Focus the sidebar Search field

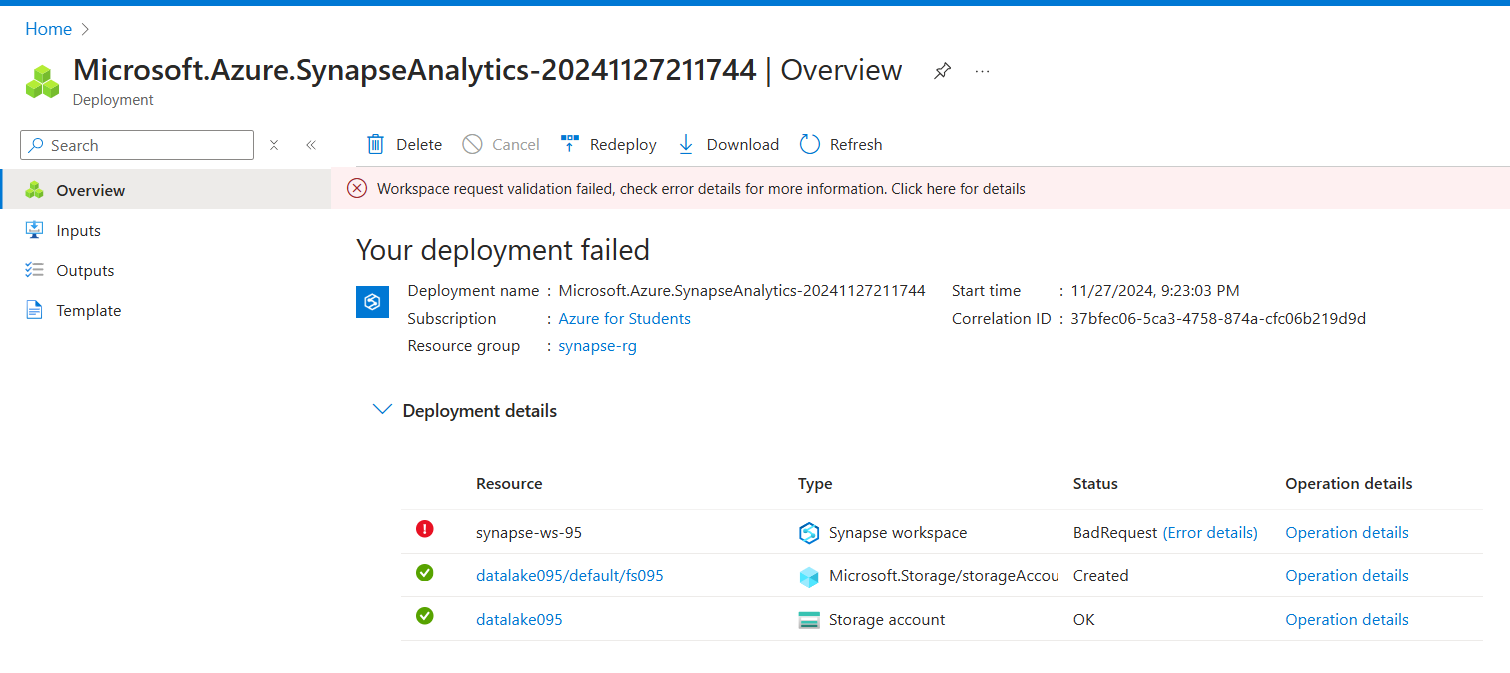[x=137, y=145]
